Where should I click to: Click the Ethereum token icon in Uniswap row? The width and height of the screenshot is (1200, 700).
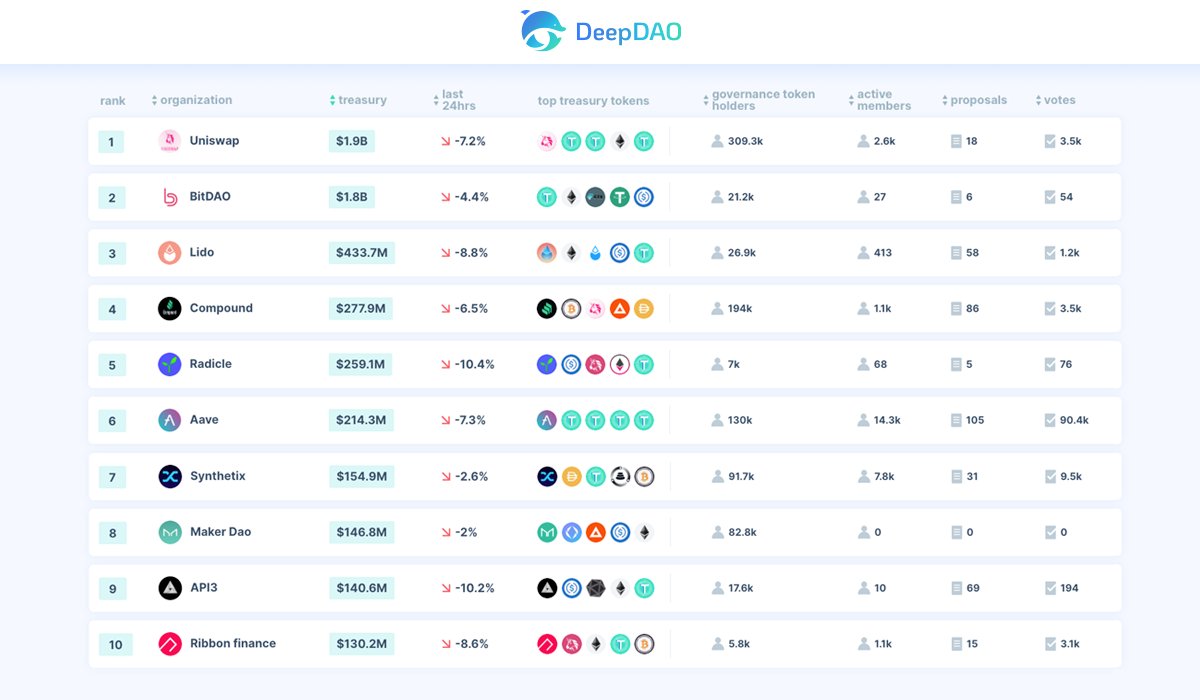620,142
